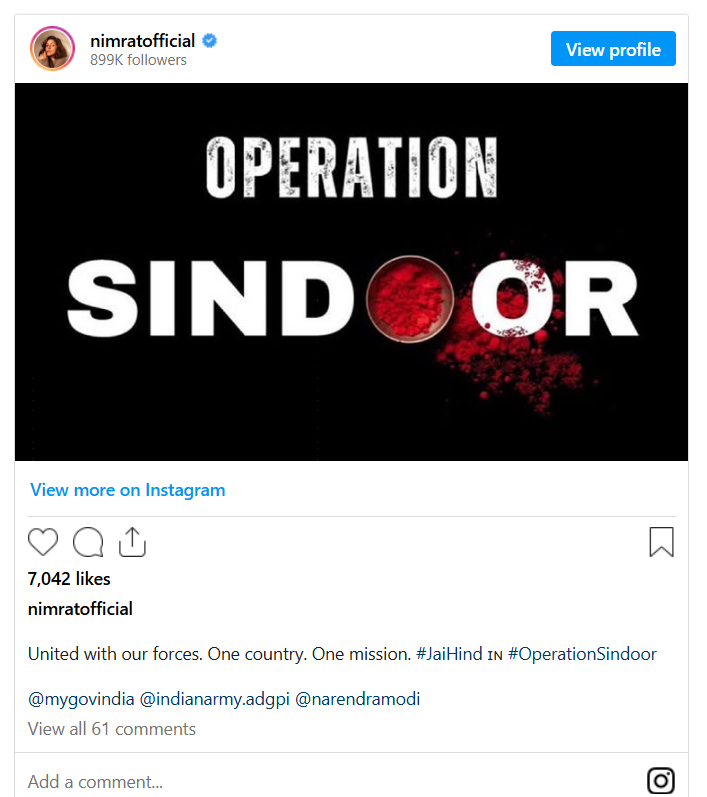Open the #OperationSindoor hashtag
The image size is (707, 797).
[582, 654]
